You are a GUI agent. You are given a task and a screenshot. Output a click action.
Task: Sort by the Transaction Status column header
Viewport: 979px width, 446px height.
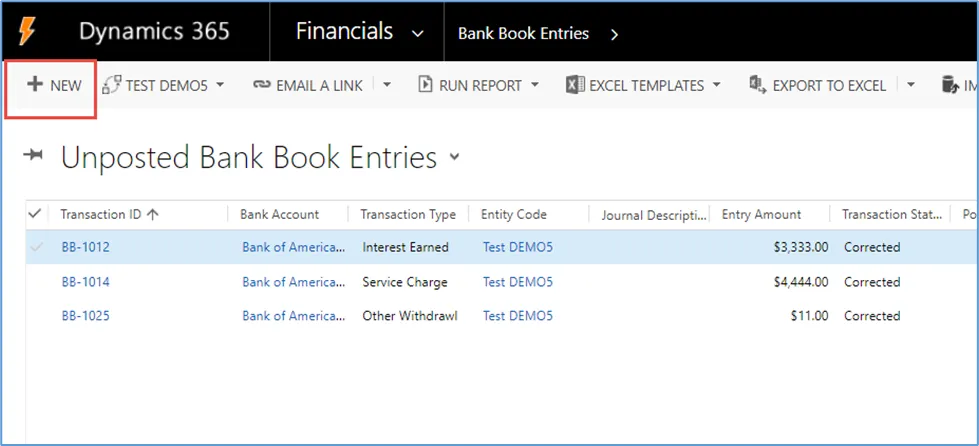point(892,214)
